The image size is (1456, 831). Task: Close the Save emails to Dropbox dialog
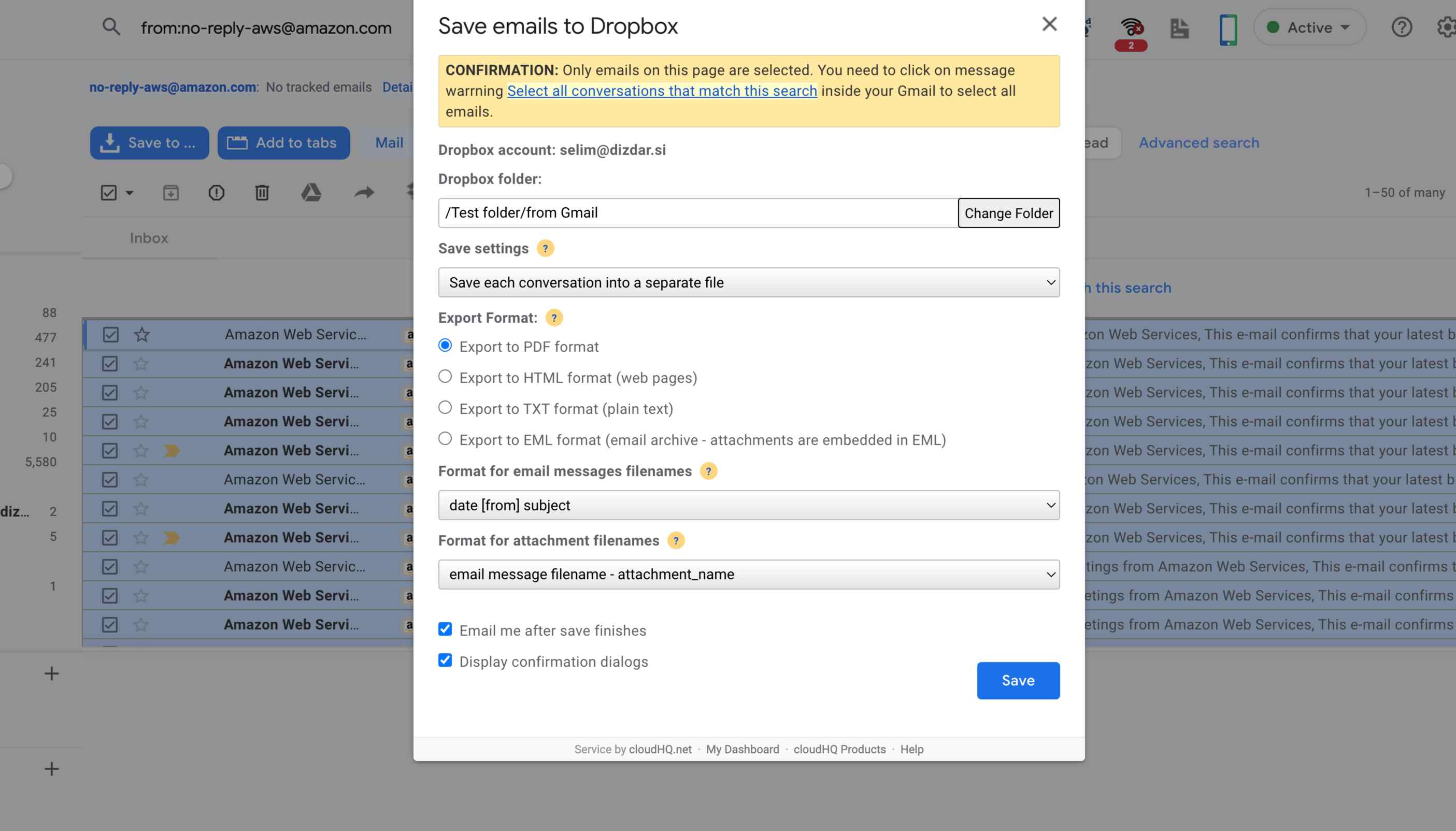tap(1049, 24)
